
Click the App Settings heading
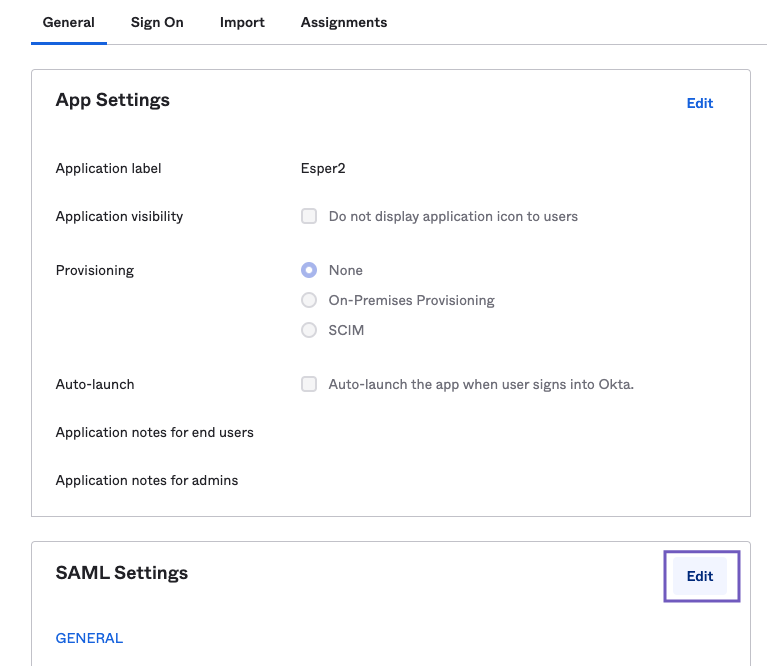tap(113, 100)
